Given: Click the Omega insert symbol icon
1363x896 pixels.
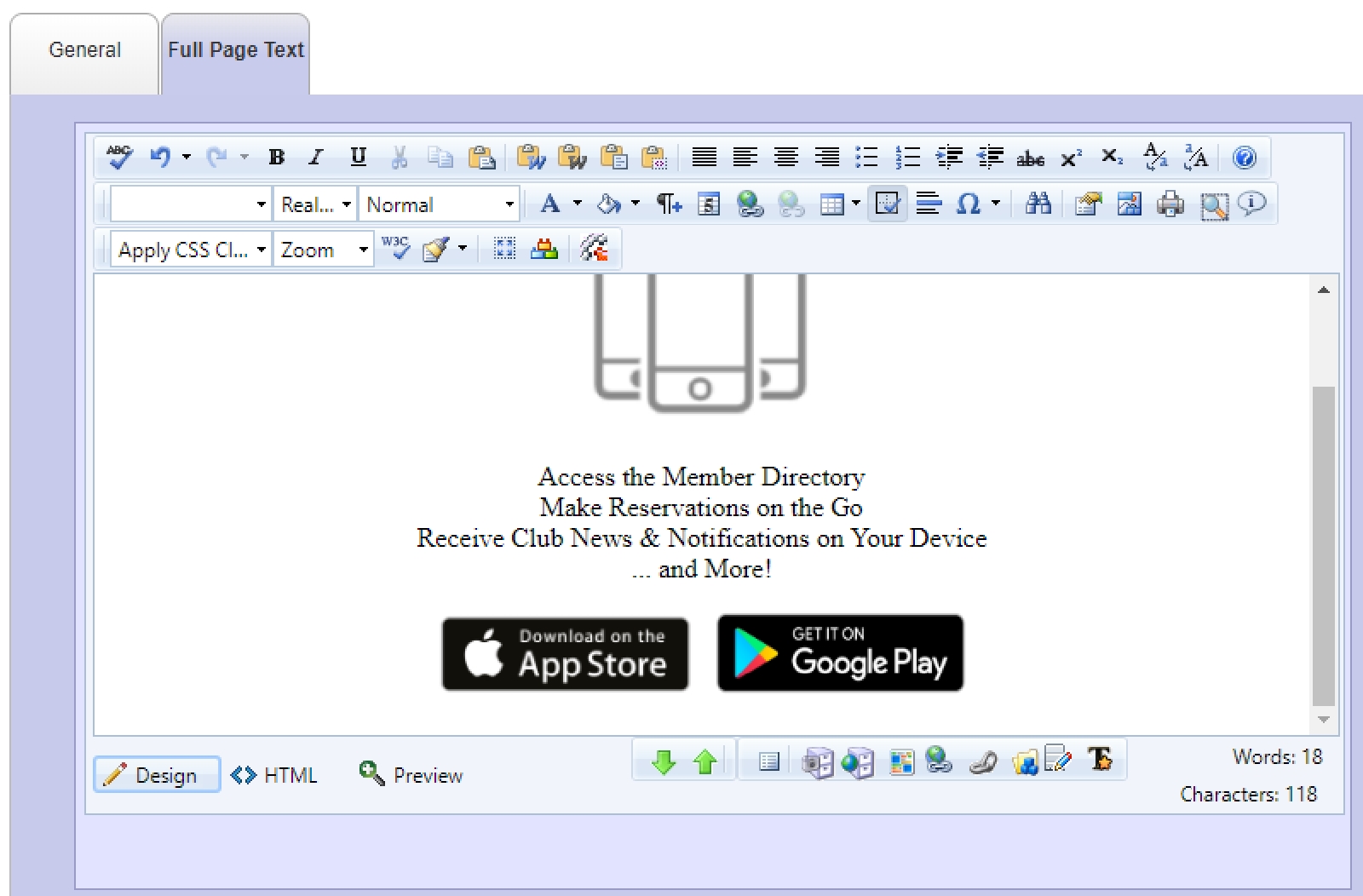Looking at the screenshot, I should pyautogui.click(x=969, y=204).
